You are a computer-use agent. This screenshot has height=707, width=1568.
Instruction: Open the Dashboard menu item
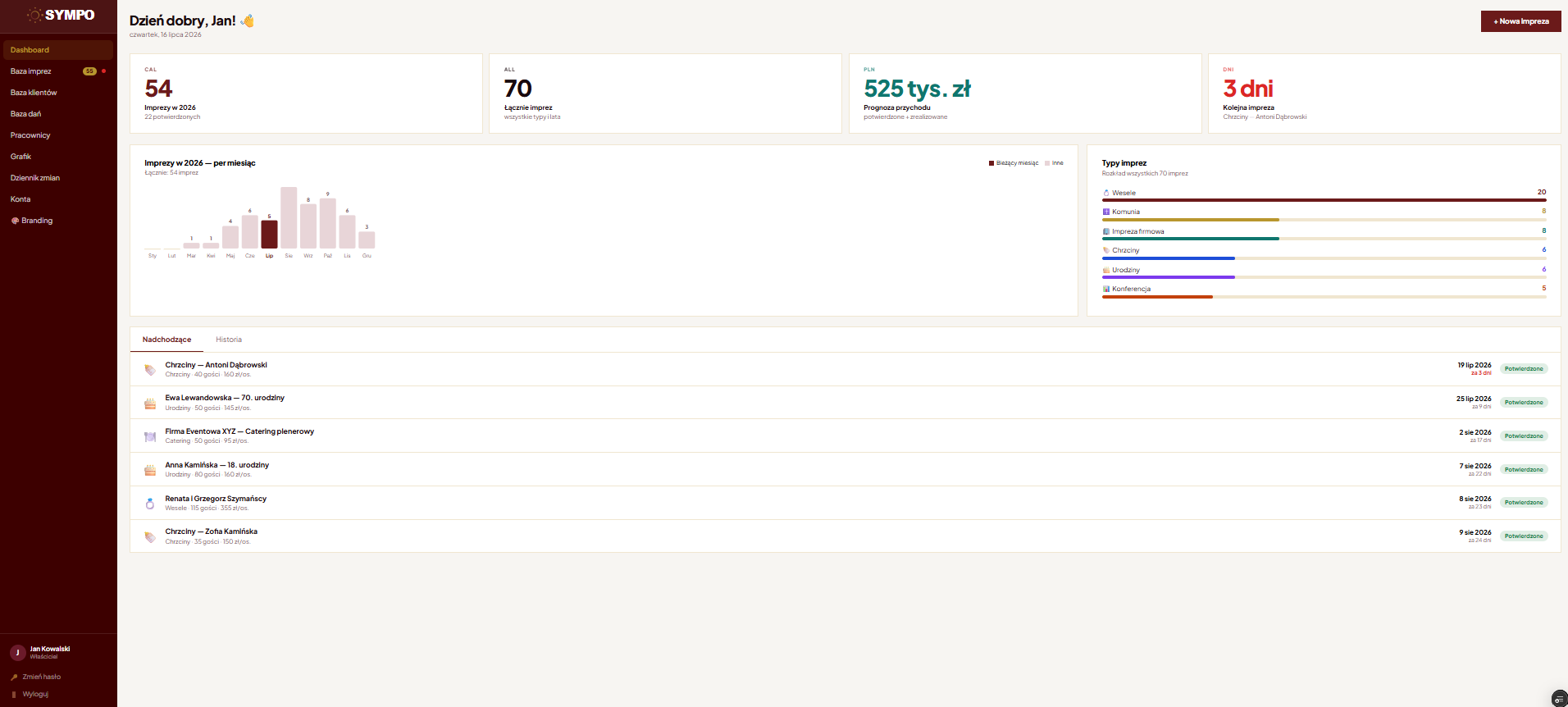tap(58, 50)
